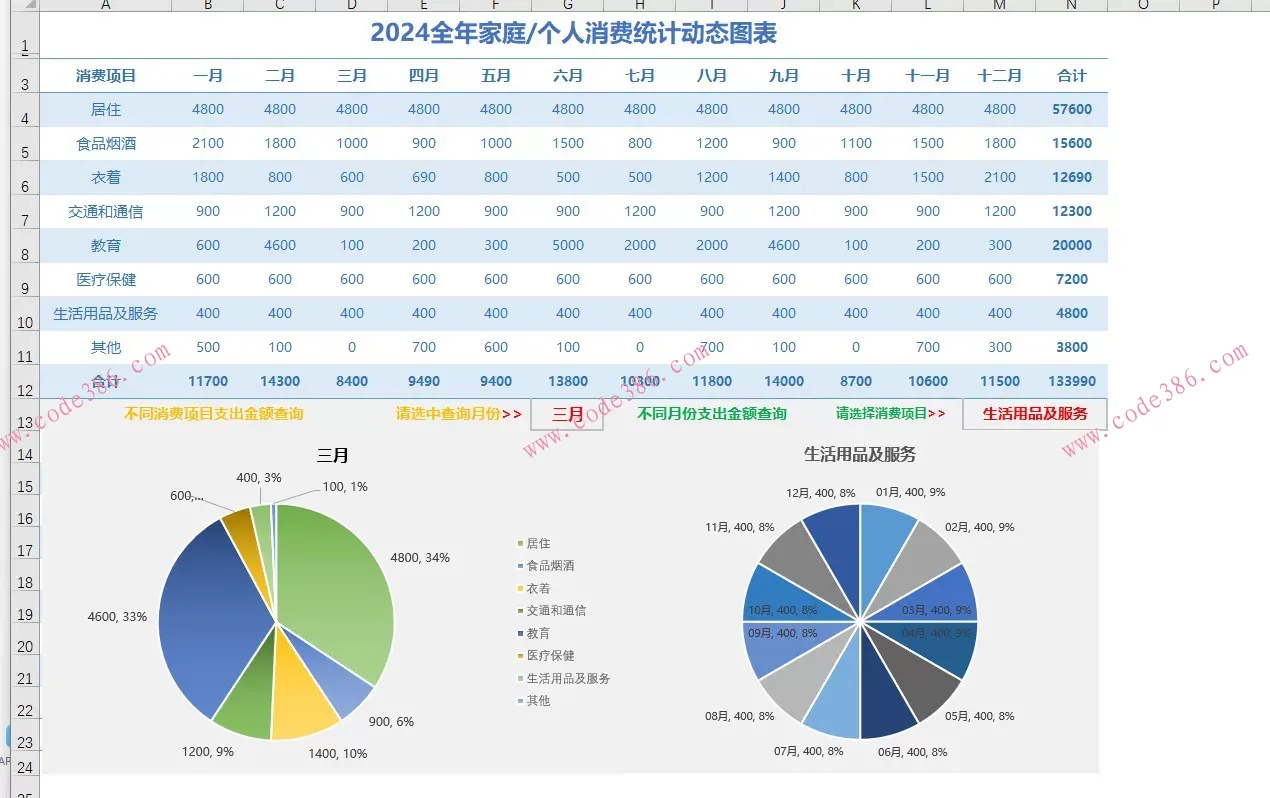Screen dimensions: 1270x798
Task: Select the pie data label 4800, 34%
Action: [420, 558]
